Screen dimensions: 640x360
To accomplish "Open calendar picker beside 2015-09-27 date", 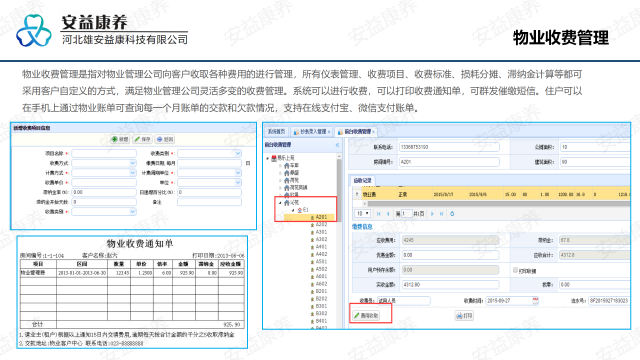I will click(x=536, y=300).
